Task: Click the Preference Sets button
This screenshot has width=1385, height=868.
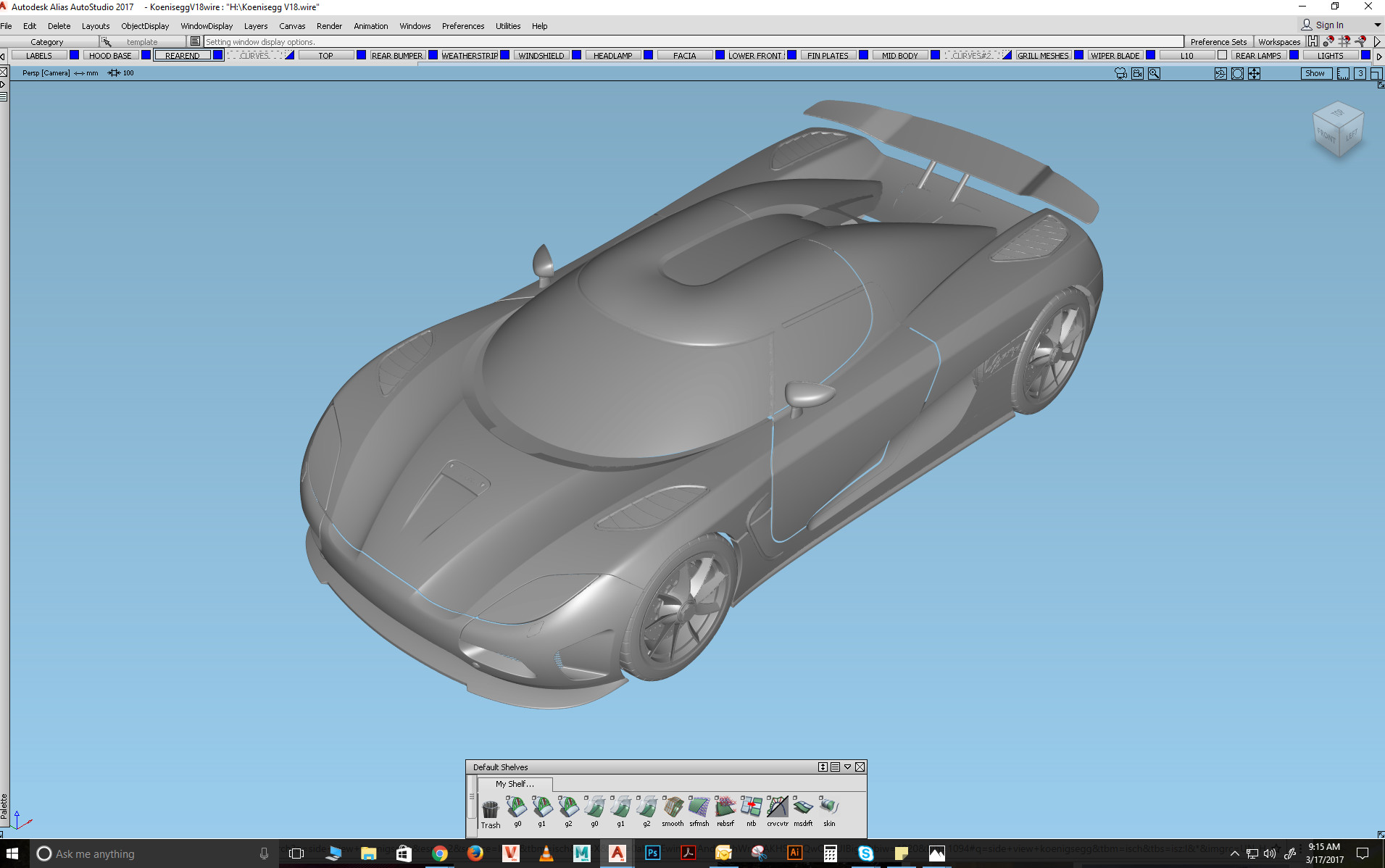Action: click(1218, 42)
